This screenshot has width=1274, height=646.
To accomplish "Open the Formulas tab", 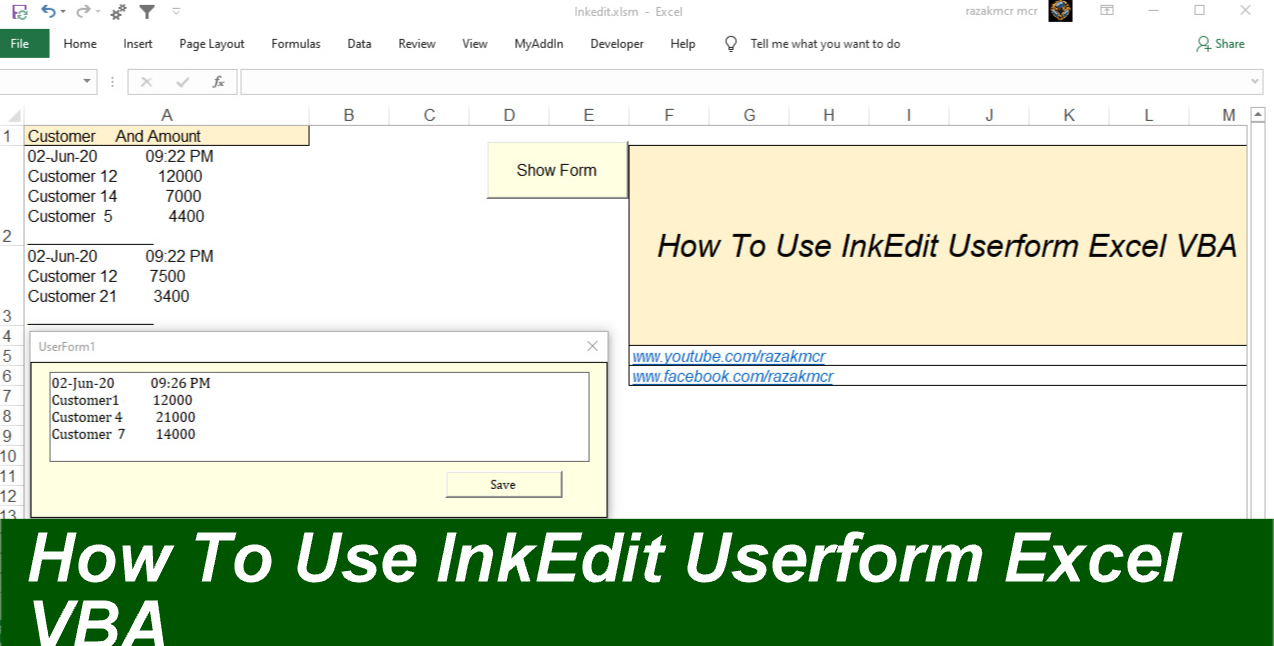I will (x=296, y=44).
